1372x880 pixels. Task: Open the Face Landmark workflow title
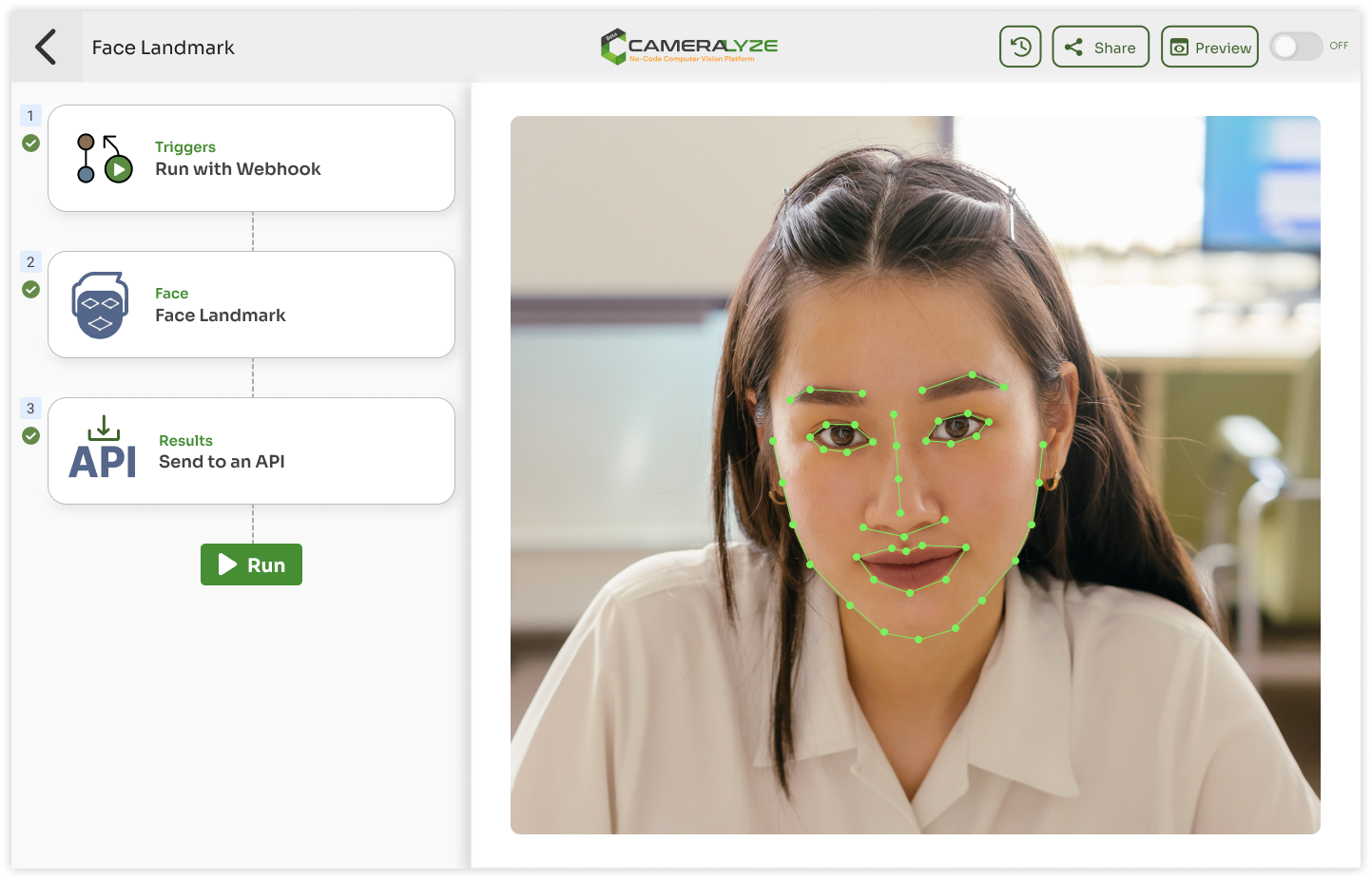point(163,47)
